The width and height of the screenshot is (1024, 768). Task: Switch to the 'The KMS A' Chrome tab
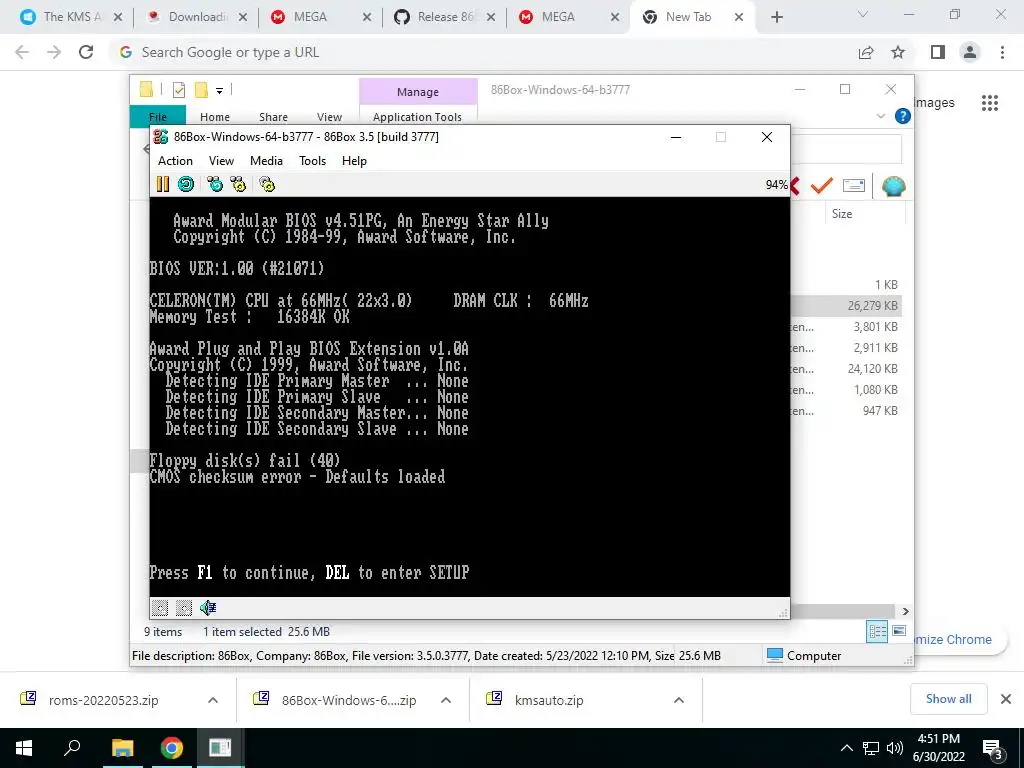[63, 17]
